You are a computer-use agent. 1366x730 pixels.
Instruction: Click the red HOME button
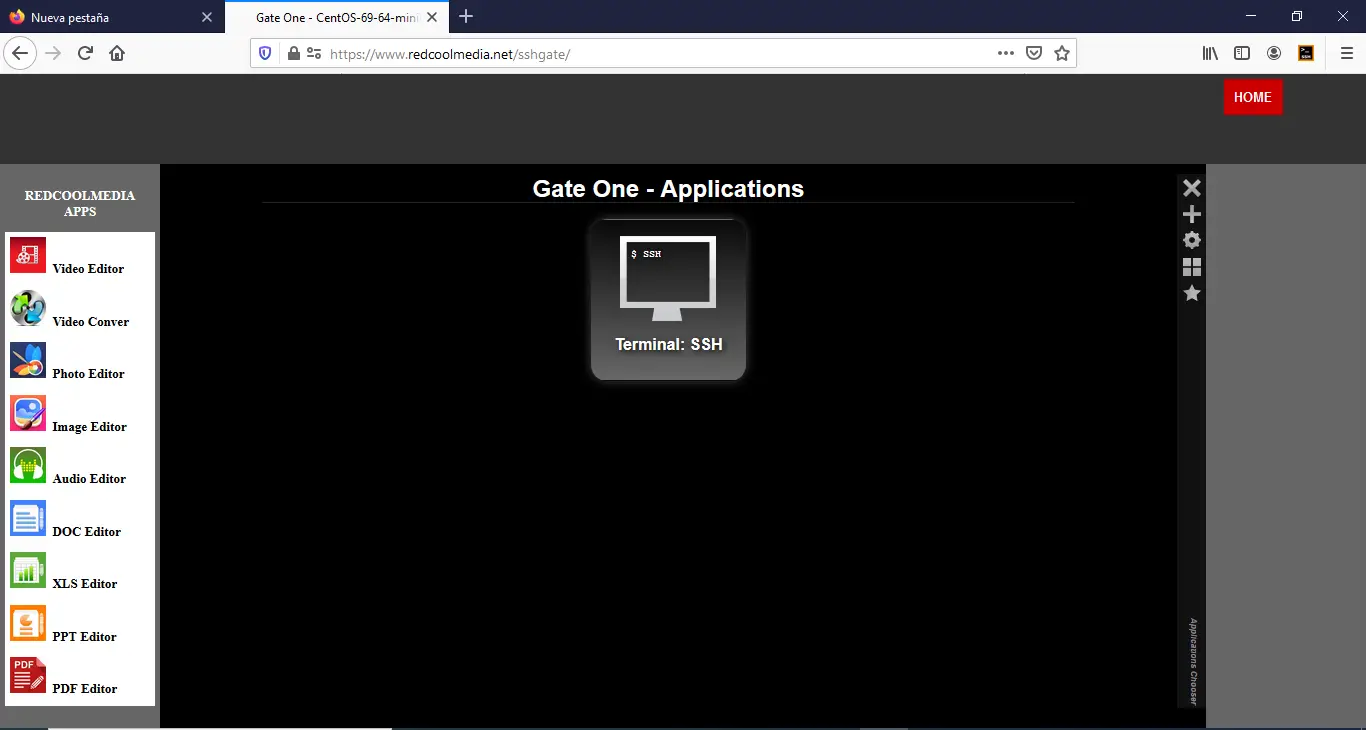1253,97
